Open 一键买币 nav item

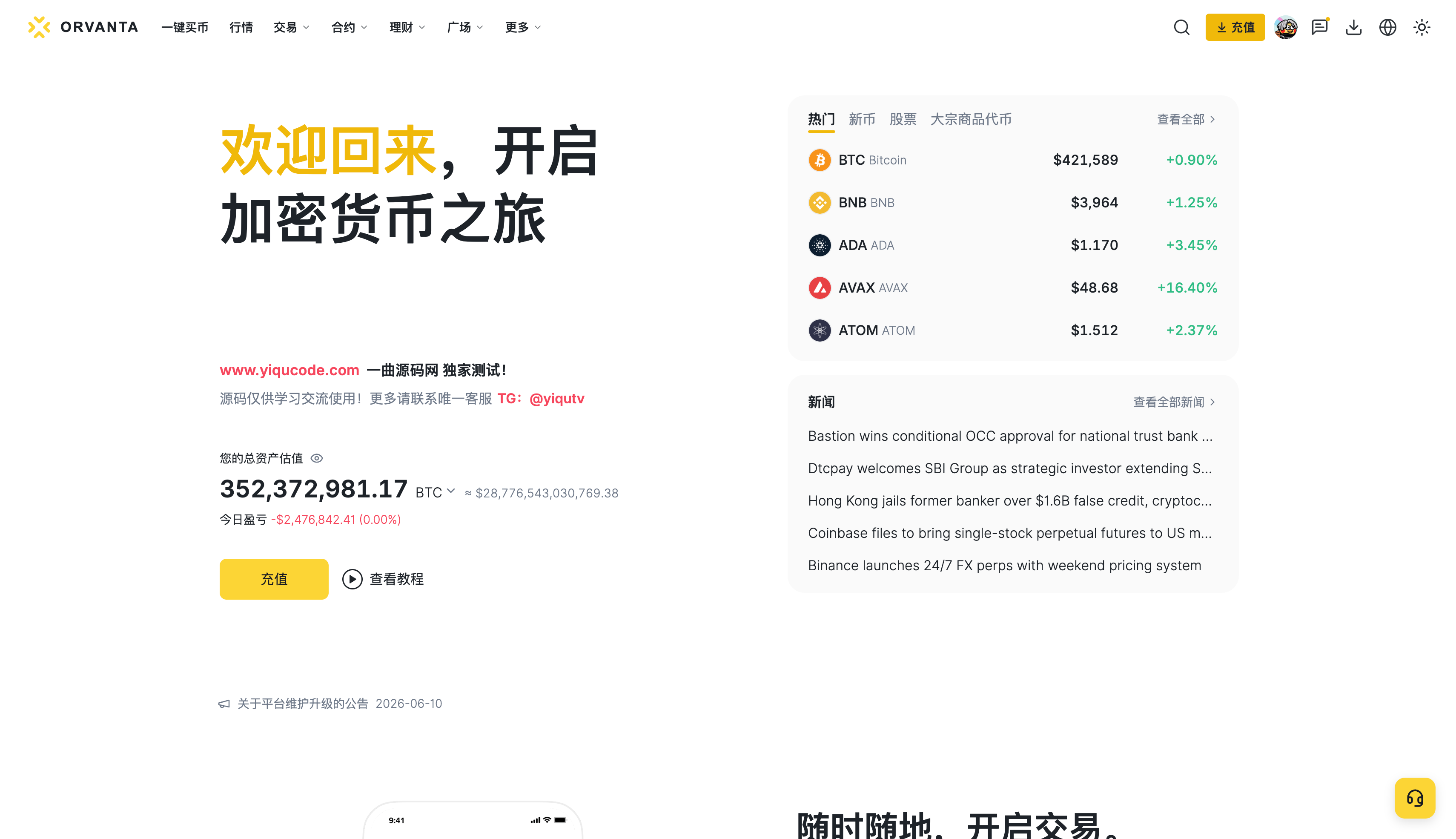point(185,27)
